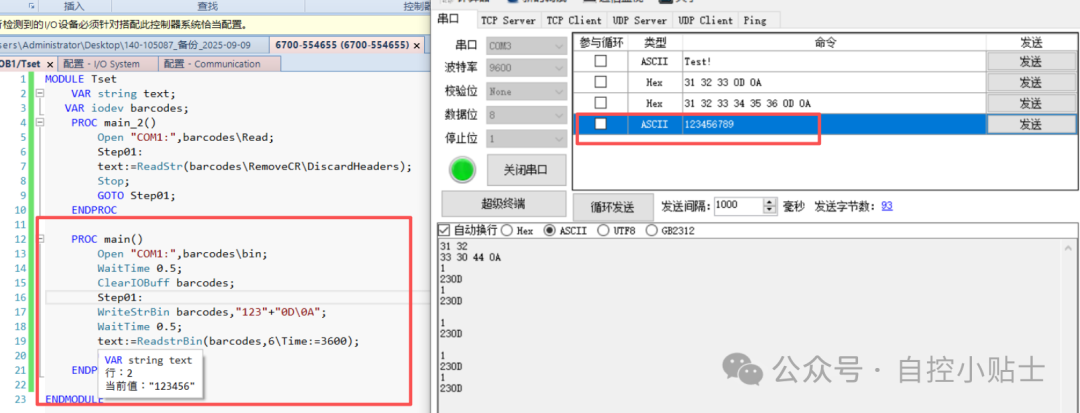The width and height of the screenshot is (1080, 413).
Task: Open the 校验位 None dropdown
Action: tap(526, 91)
